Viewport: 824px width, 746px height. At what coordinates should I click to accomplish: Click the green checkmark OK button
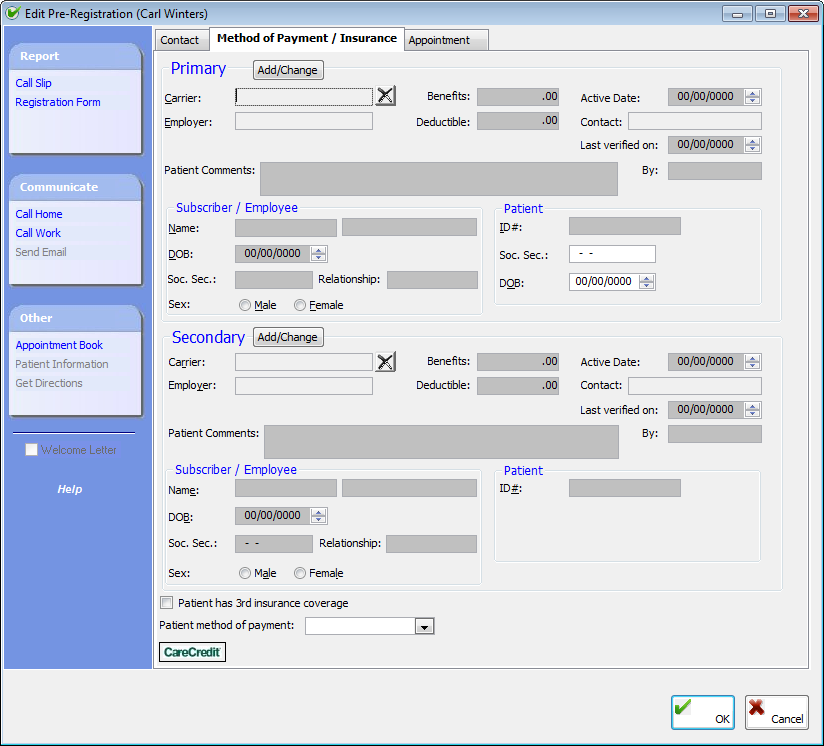pos(702,712)
